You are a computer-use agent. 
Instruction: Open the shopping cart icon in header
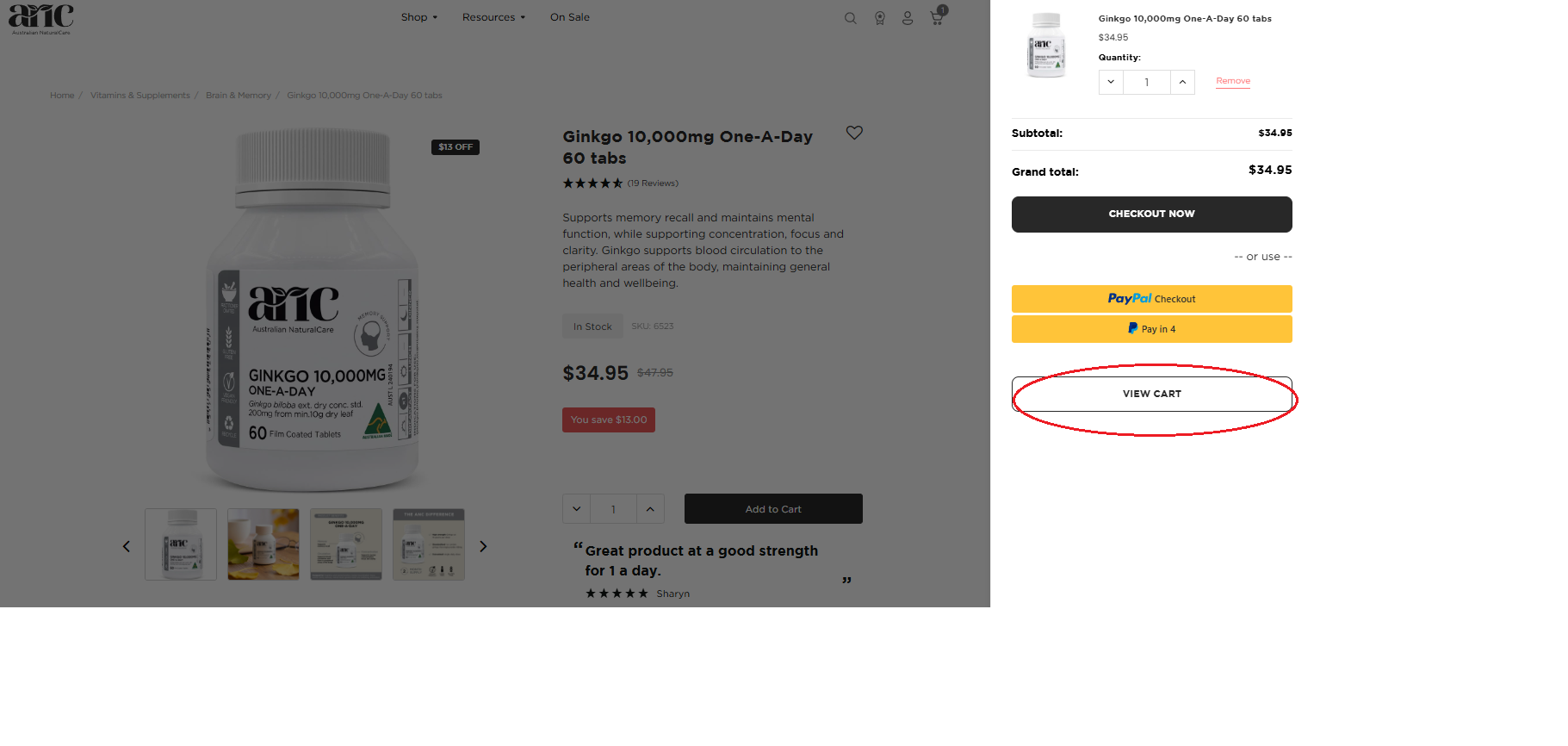[938, 16]
